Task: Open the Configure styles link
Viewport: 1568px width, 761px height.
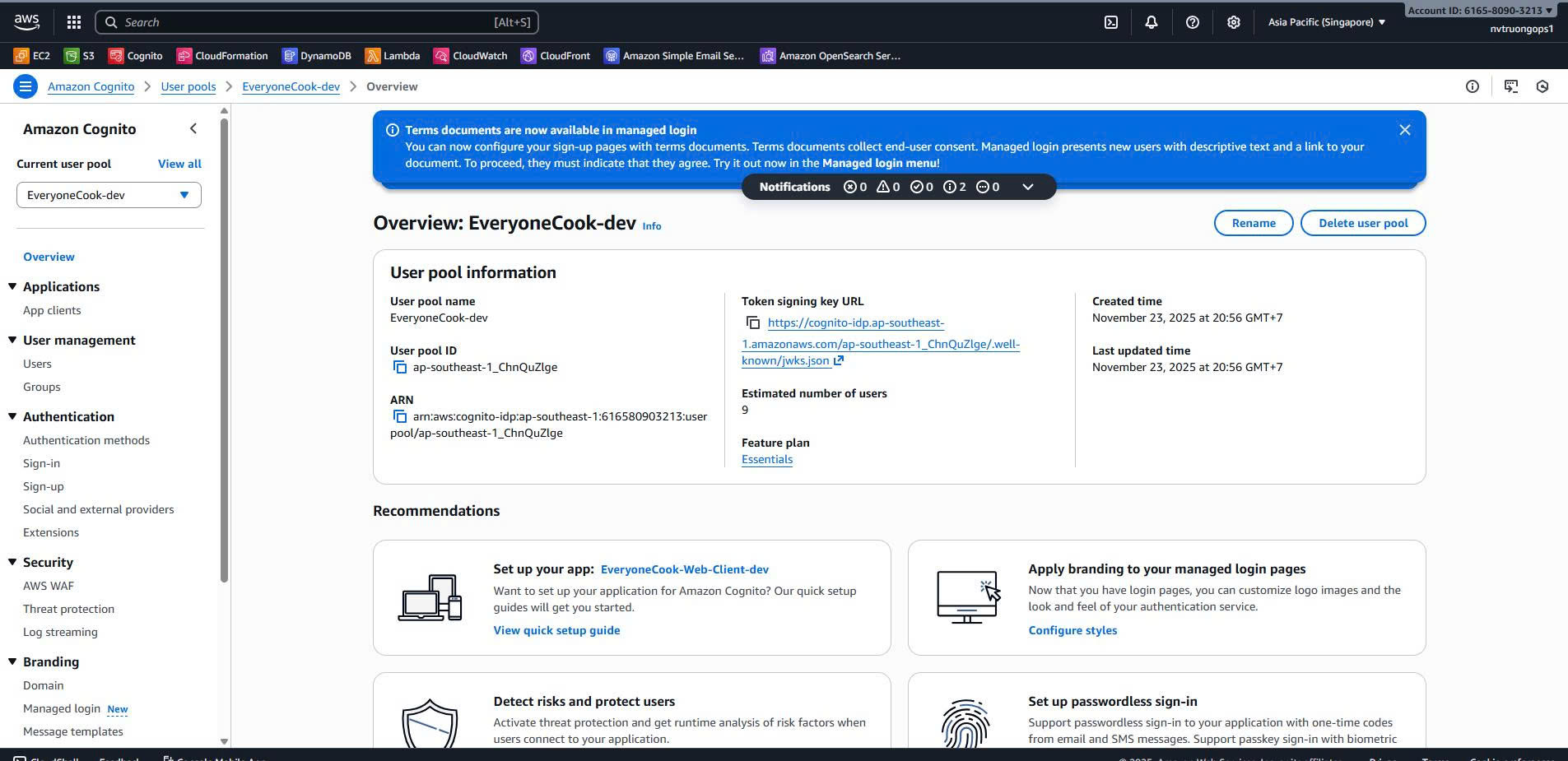Action: (x=1072, y=630)
